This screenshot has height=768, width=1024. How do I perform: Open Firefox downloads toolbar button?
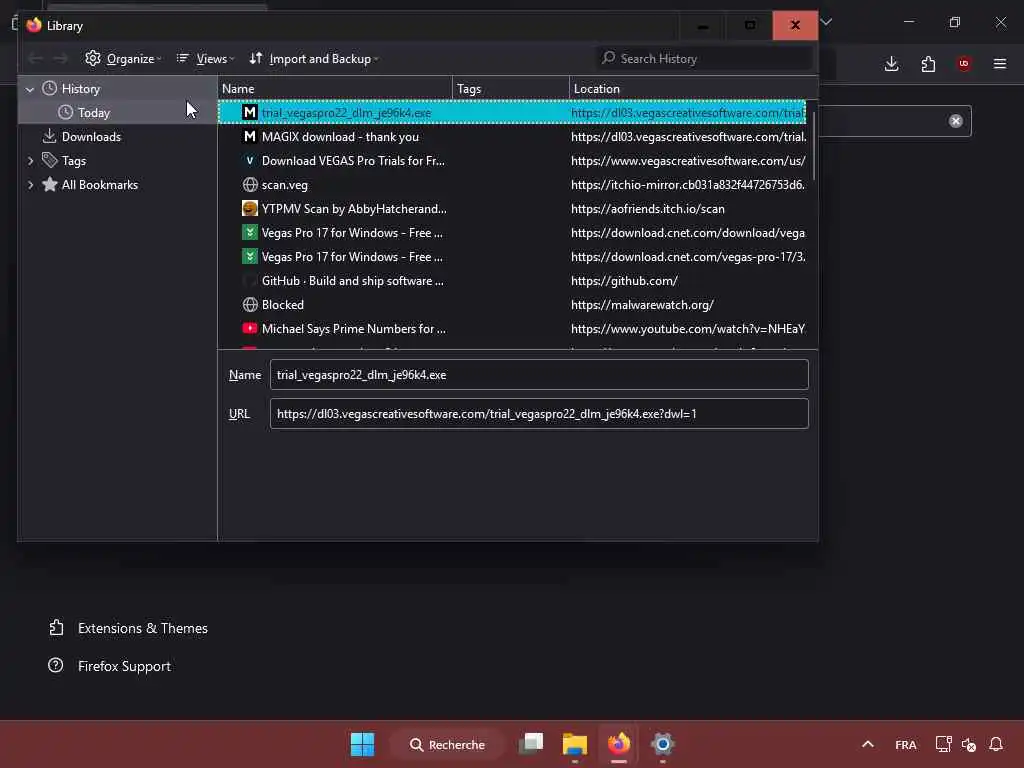(x=891, y=64)
